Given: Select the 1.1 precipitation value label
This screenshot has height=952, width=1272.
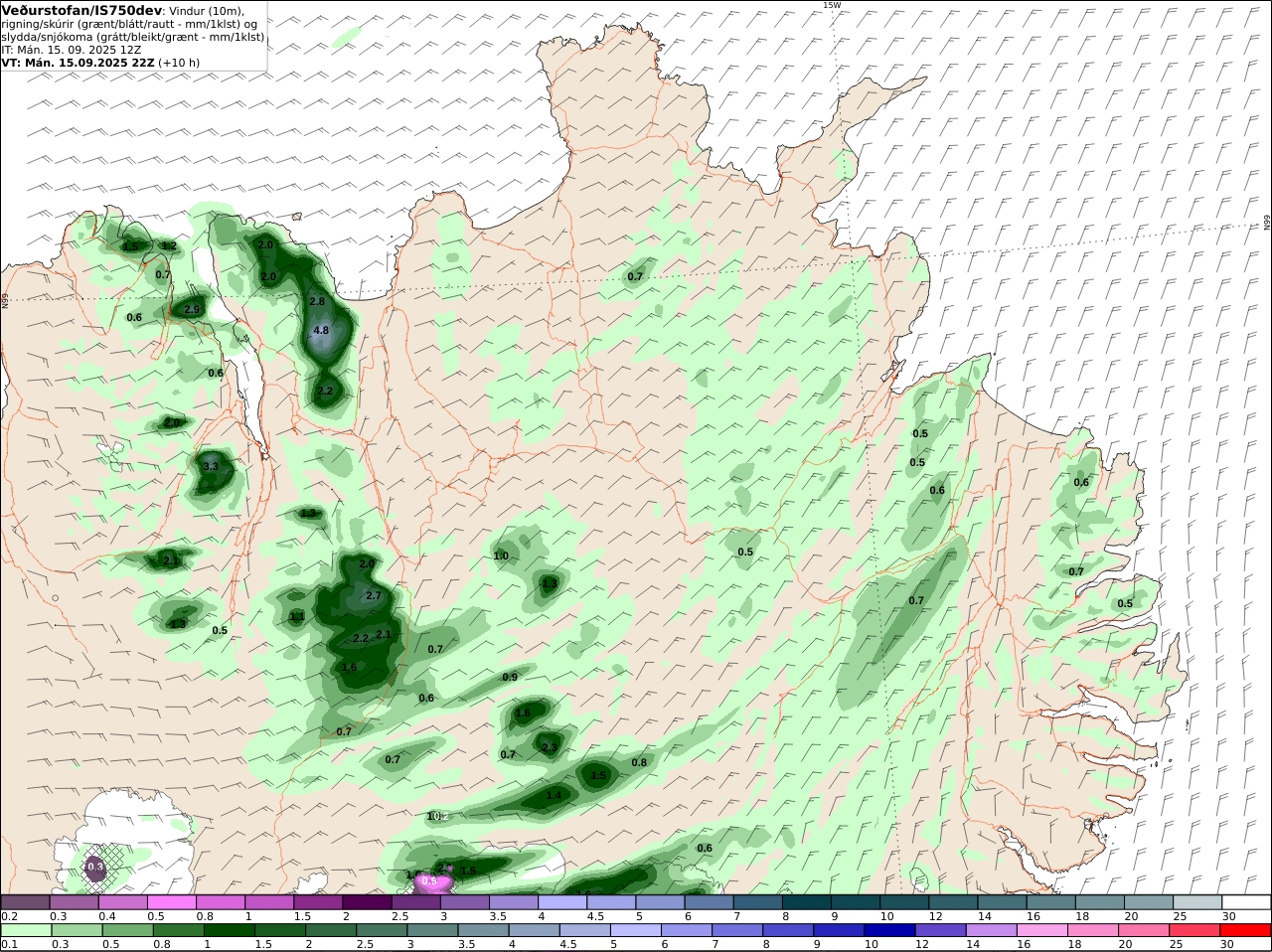Looking at the screenshot, I should 297,616.
